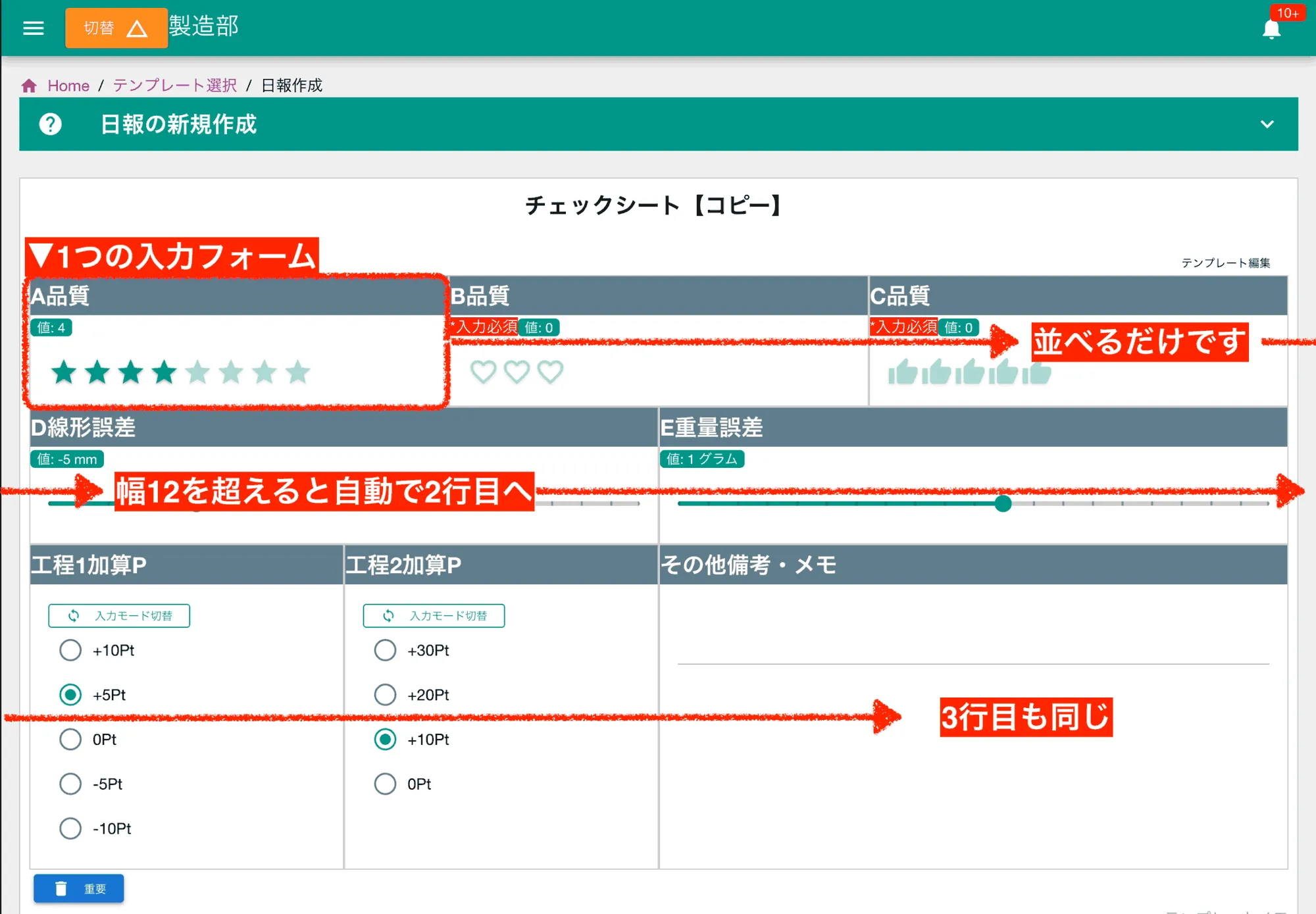Select the +10Pt radio in 工程1加算P
Image resolution: width=1316 pixels, height=914 pixels.
[x=70, y=650]
